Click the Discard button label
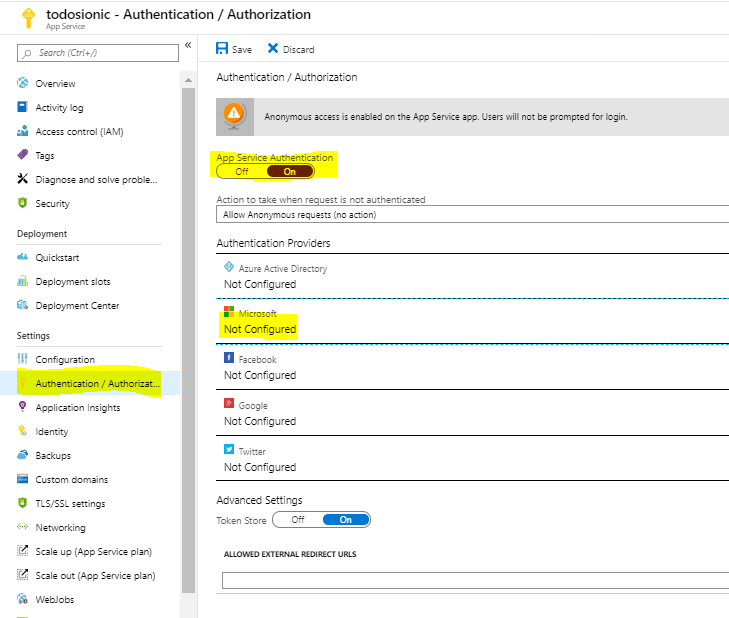729x618 pixels. 298,49
